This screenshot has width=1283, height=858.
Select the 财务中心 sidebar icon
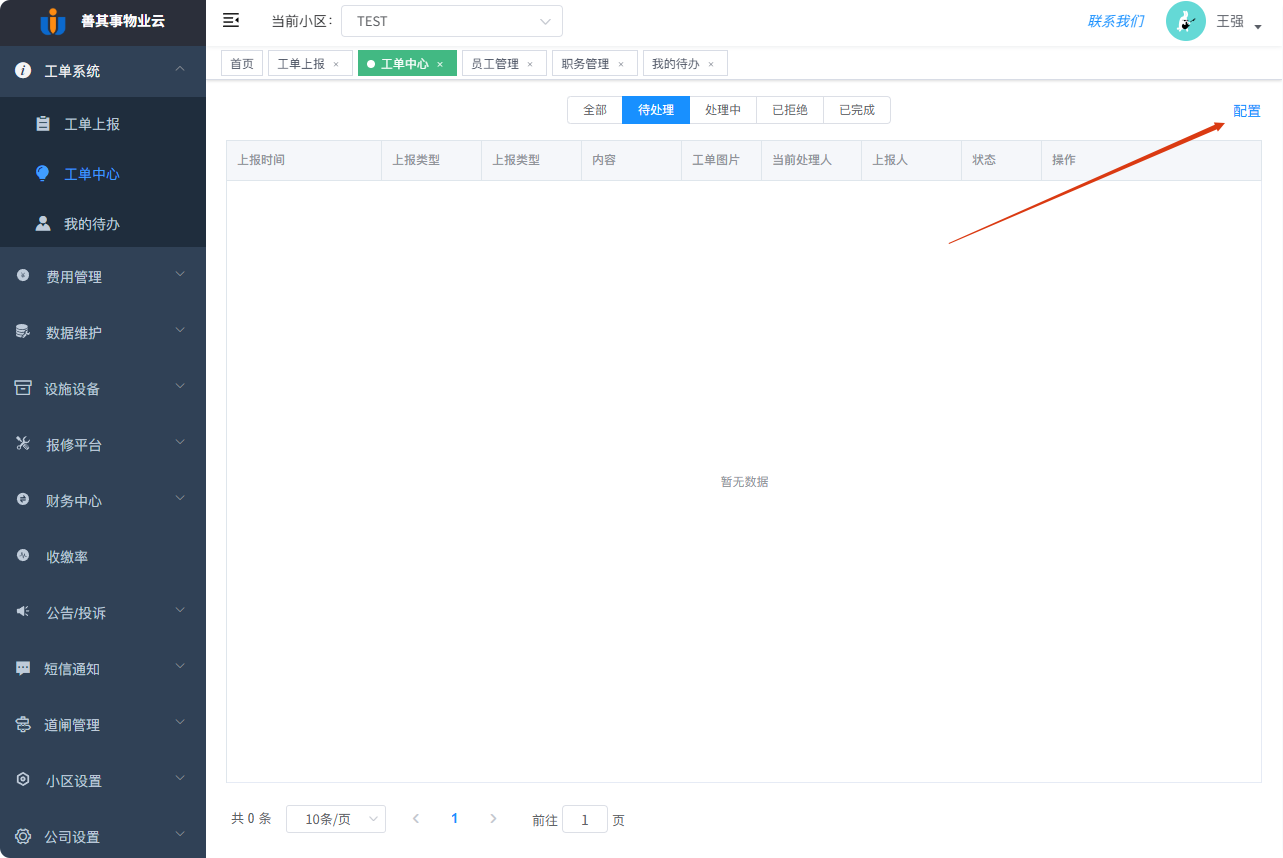click(x=21, y=500)
